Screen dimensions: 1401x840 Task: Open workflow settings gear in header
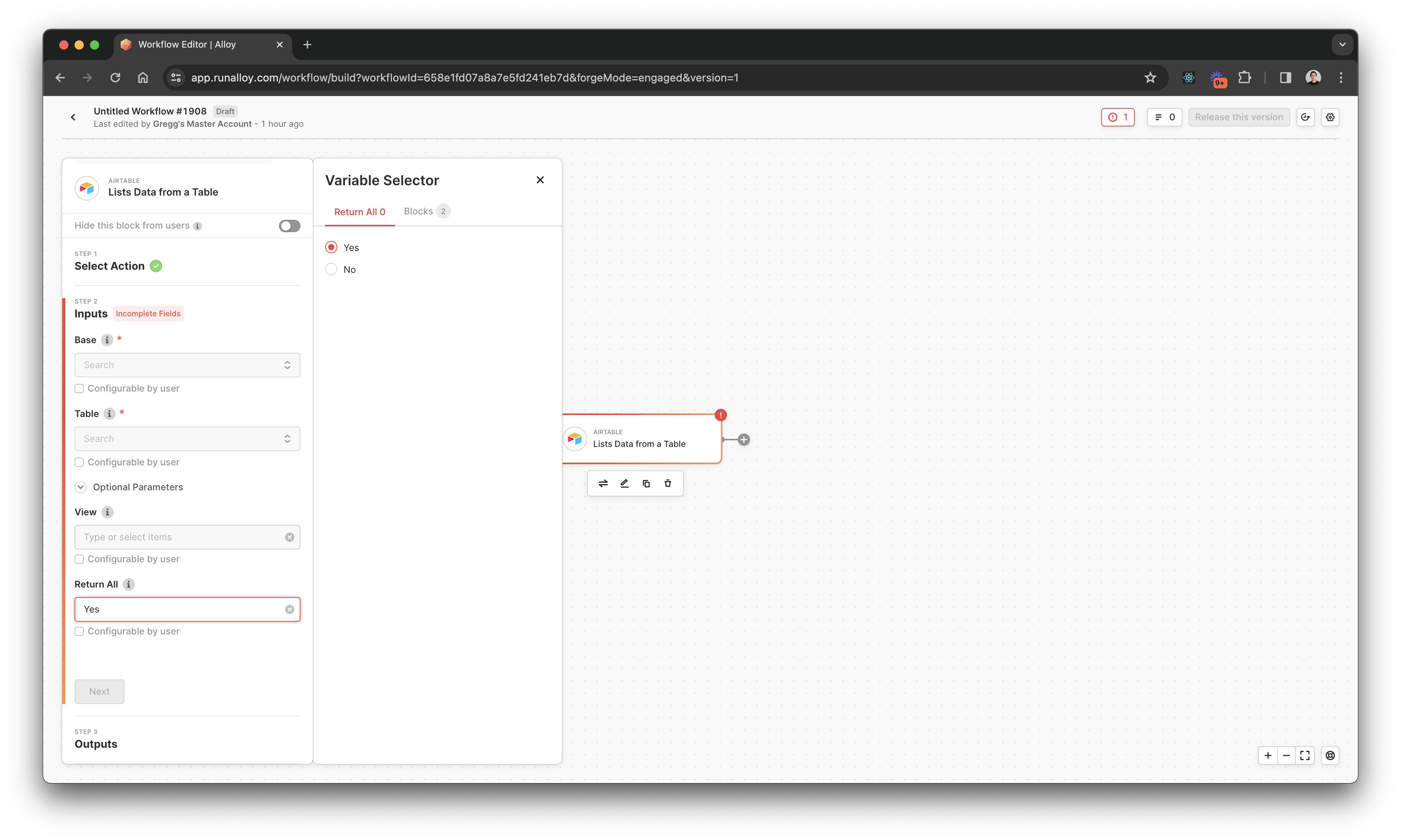[x=1330, y=117]
